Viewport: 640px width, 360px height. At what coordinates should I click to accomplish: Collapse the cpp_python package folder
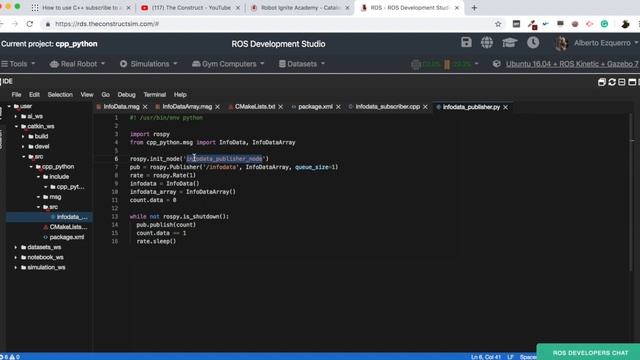[x=31, y=167]
